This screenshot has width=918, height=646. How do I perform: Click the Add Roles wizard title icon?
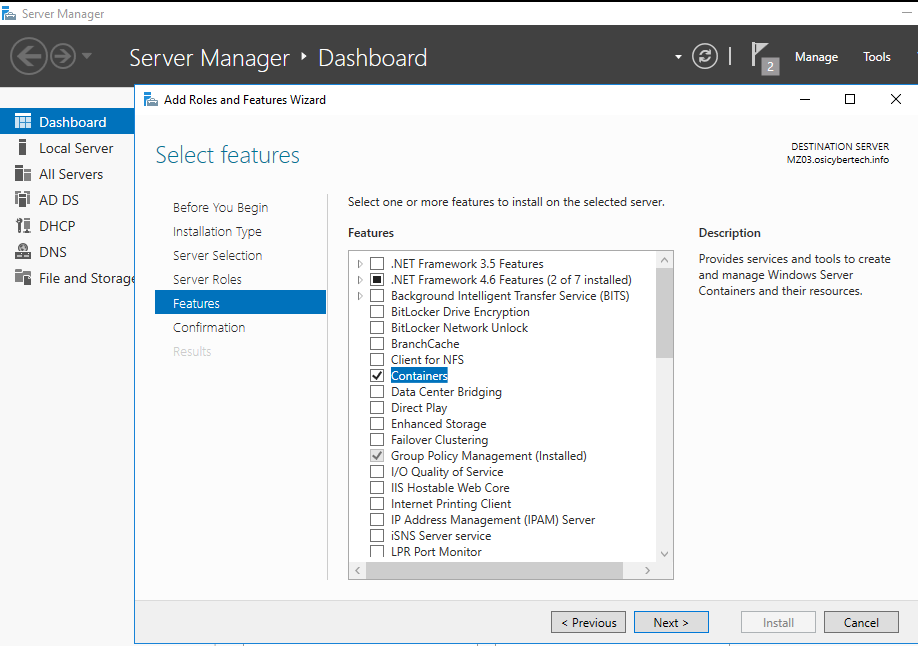click(151, 100)
